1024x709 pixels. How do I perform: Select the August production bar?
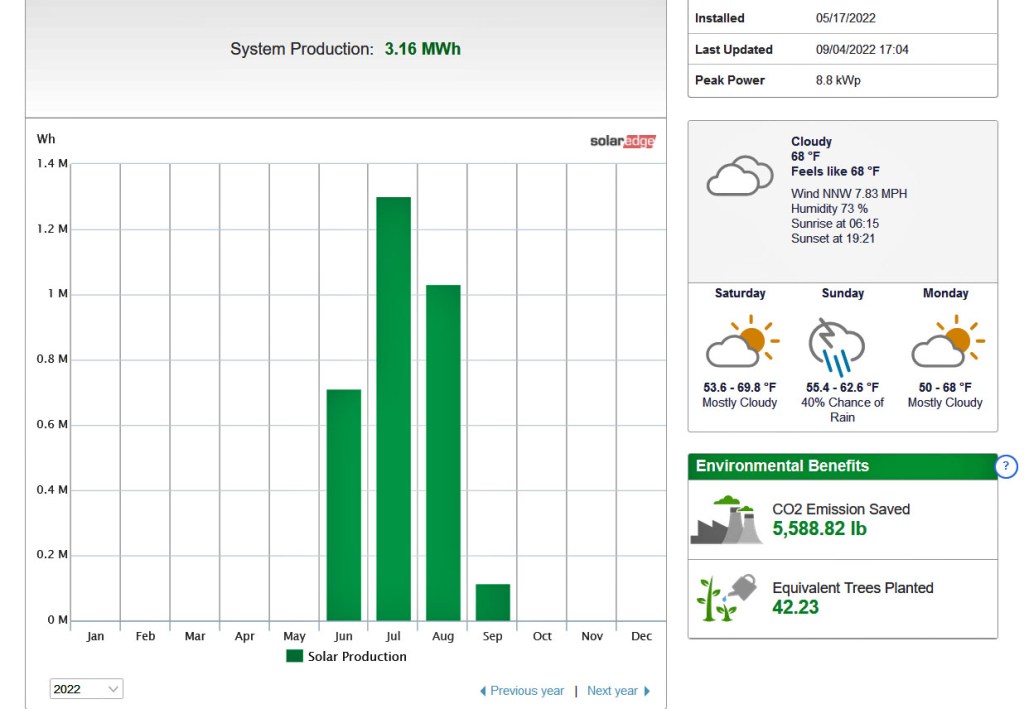443,453
